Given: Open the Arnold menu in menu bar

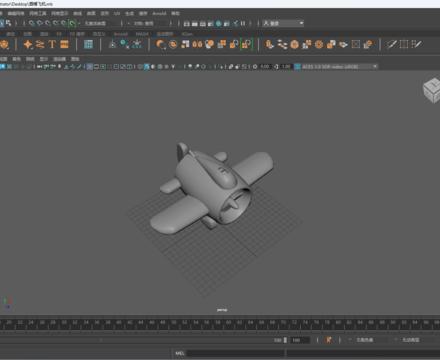Looking at the screenshot, I should 159,13.
